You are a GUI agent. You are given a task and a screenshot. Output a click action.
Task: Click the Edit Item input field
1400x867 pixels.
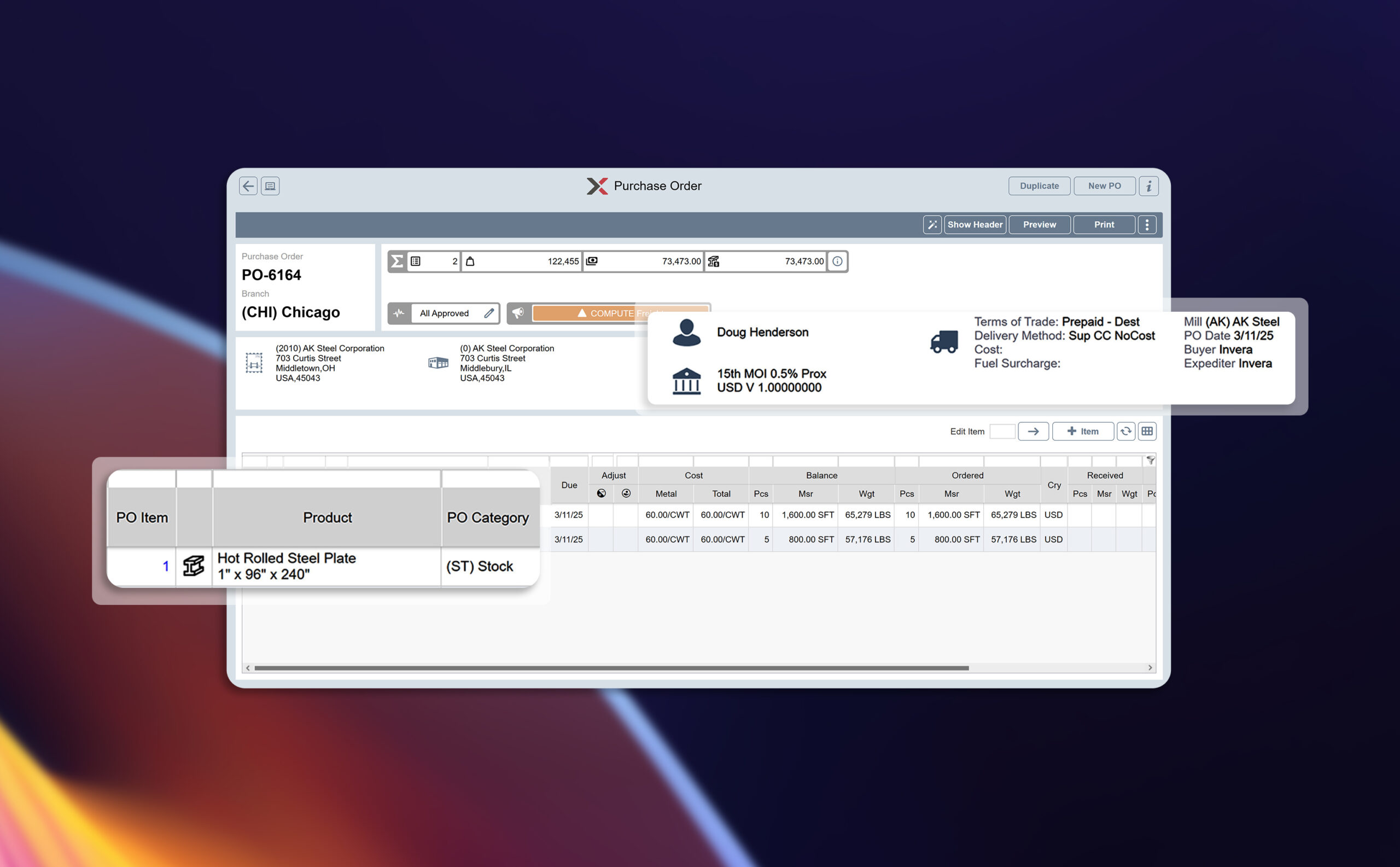[1002, 431]
